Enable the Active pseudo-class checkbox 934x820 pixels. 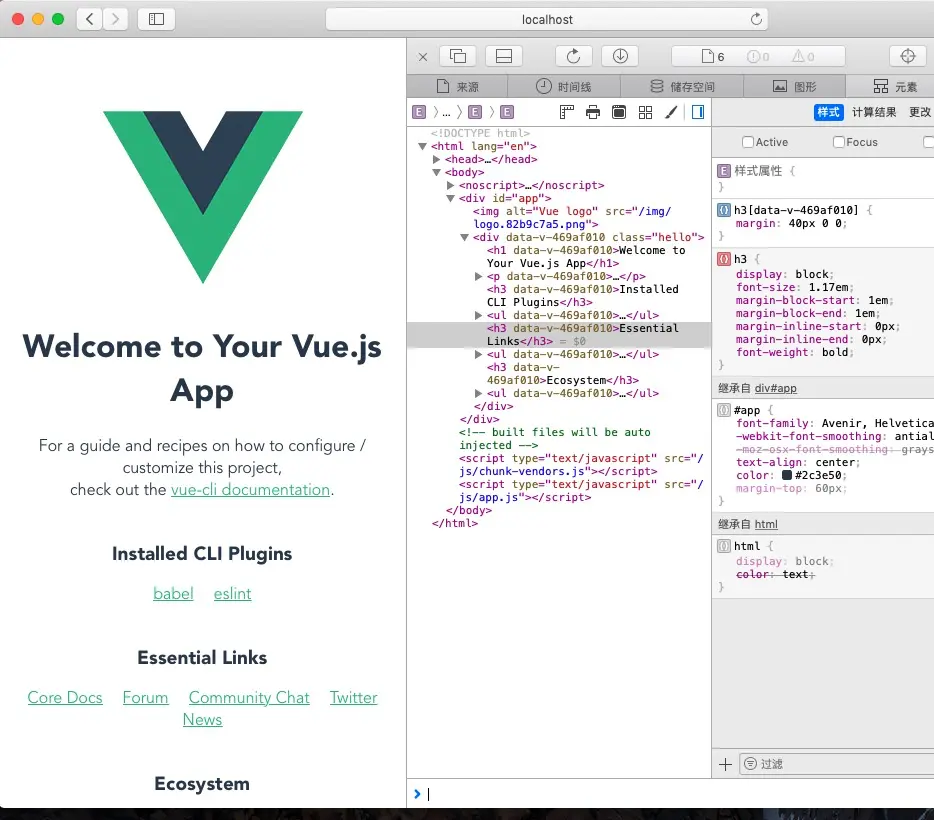(x=748, y=142)
